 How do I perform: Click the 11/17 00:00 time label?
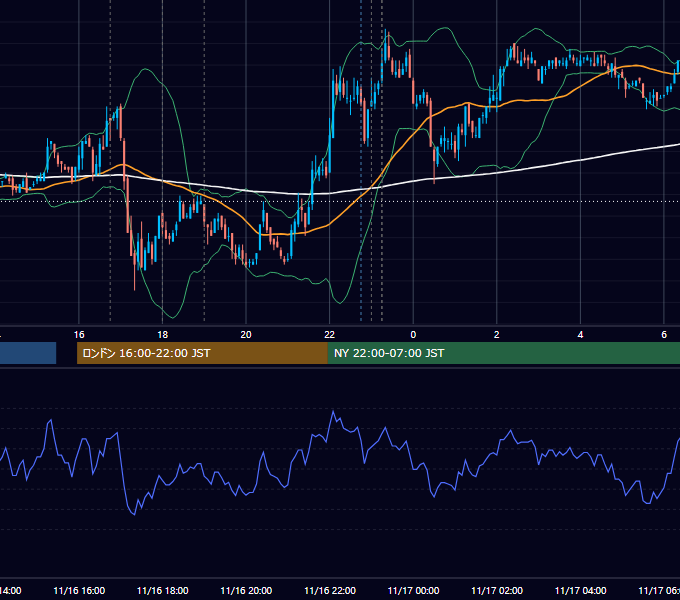(413, 591)
